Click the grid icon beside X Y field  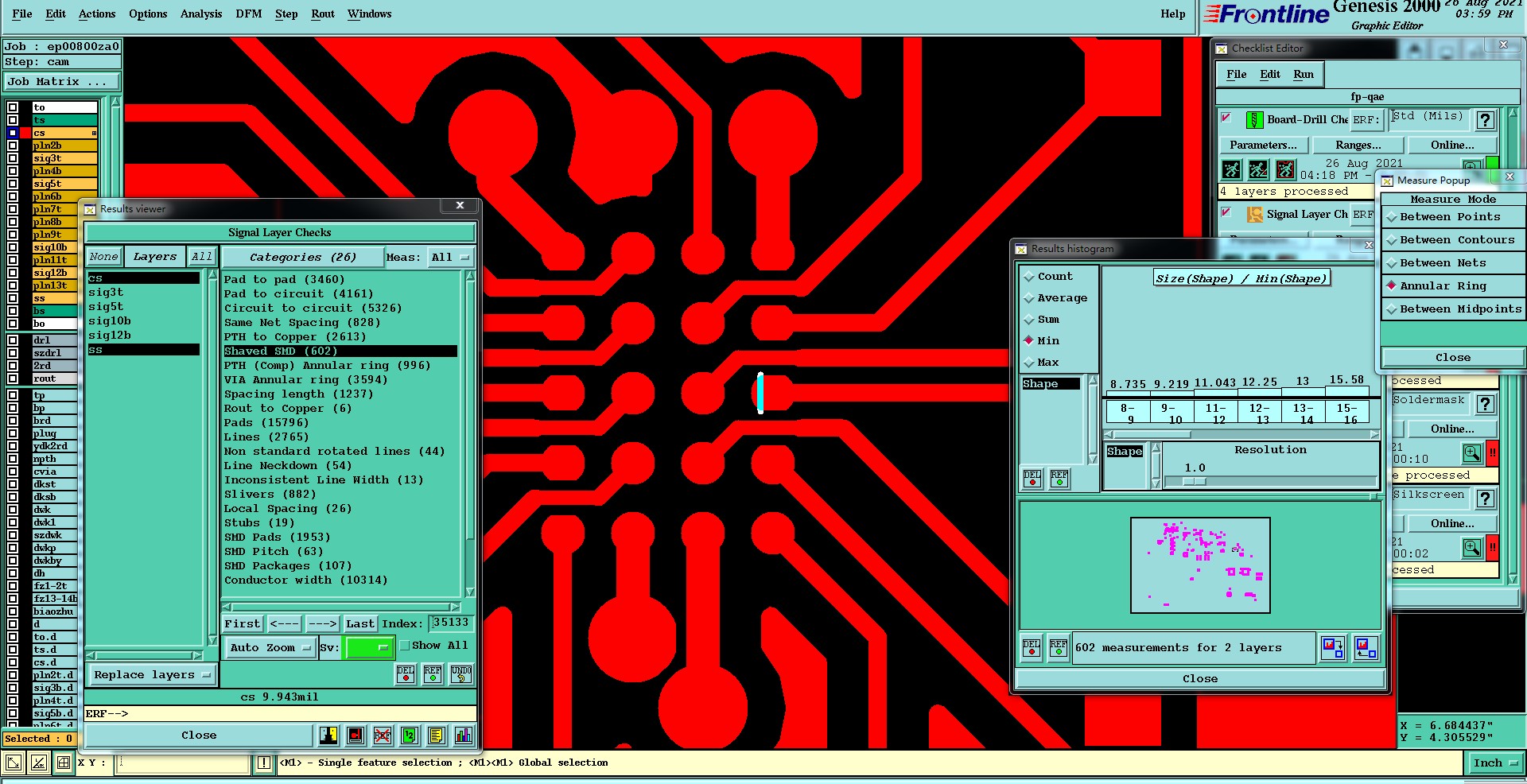[x=64, y=763]
